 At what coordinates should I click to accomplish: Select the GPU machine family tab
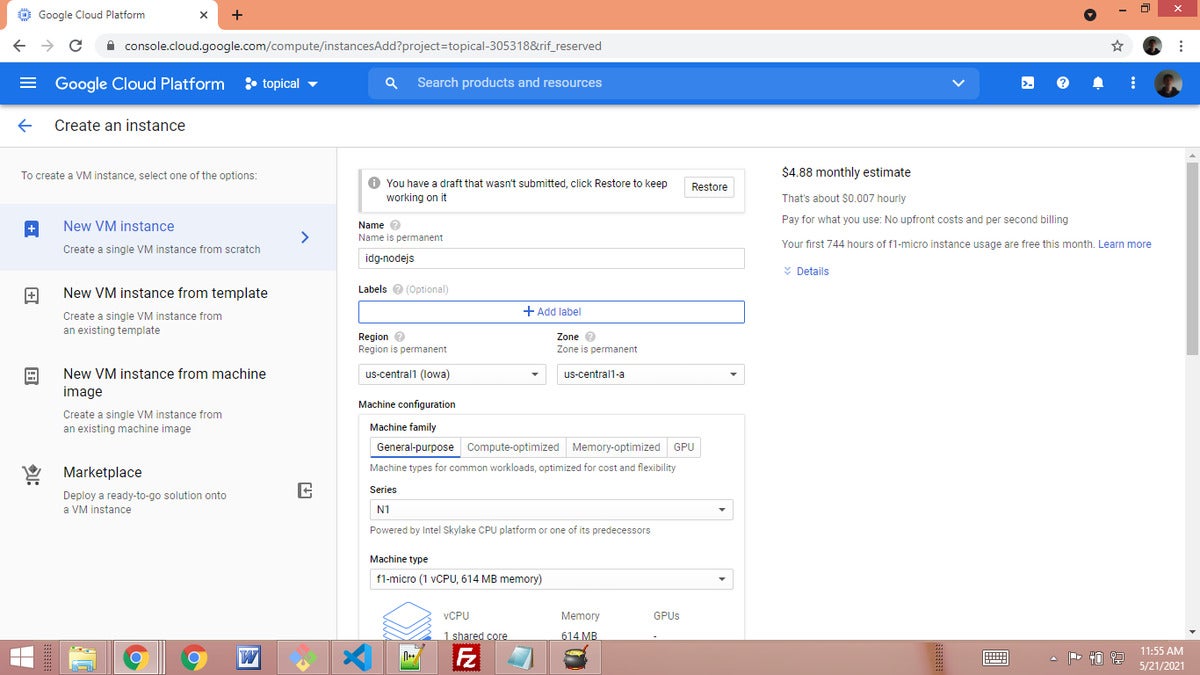click(684, 447)
